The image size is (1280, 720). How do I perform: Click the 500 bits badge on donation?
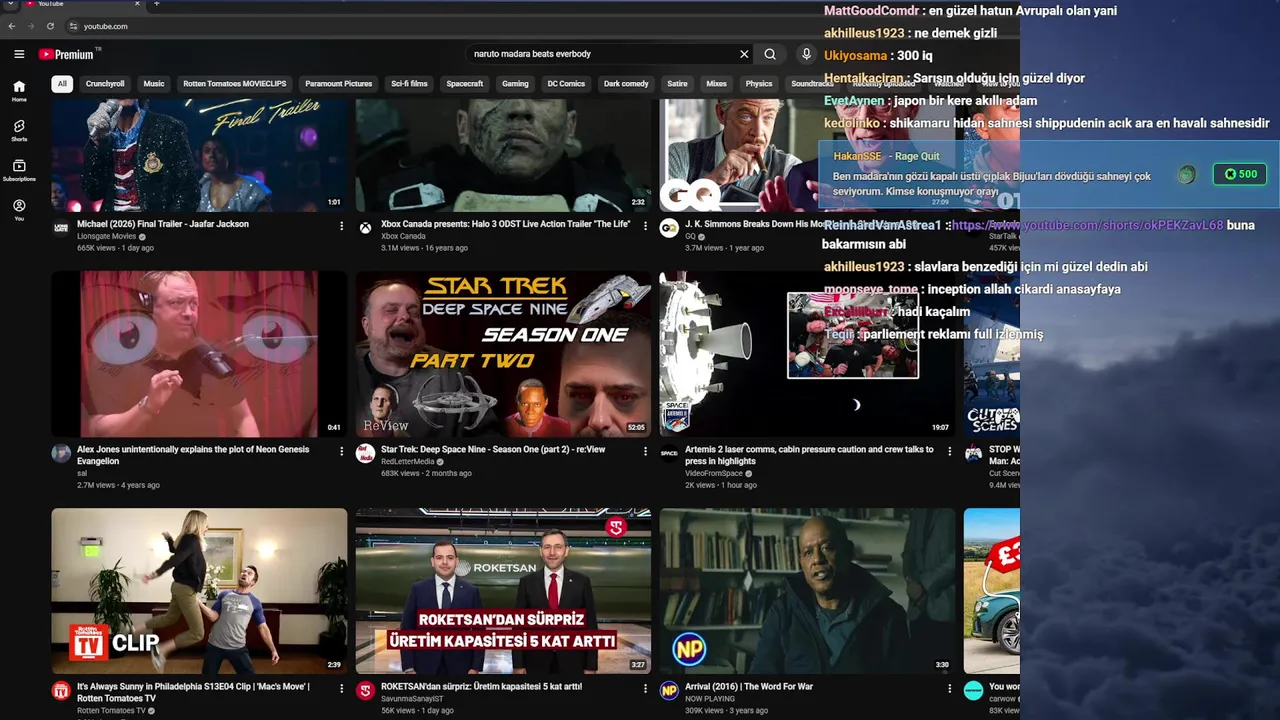(x=1240, y=174)
